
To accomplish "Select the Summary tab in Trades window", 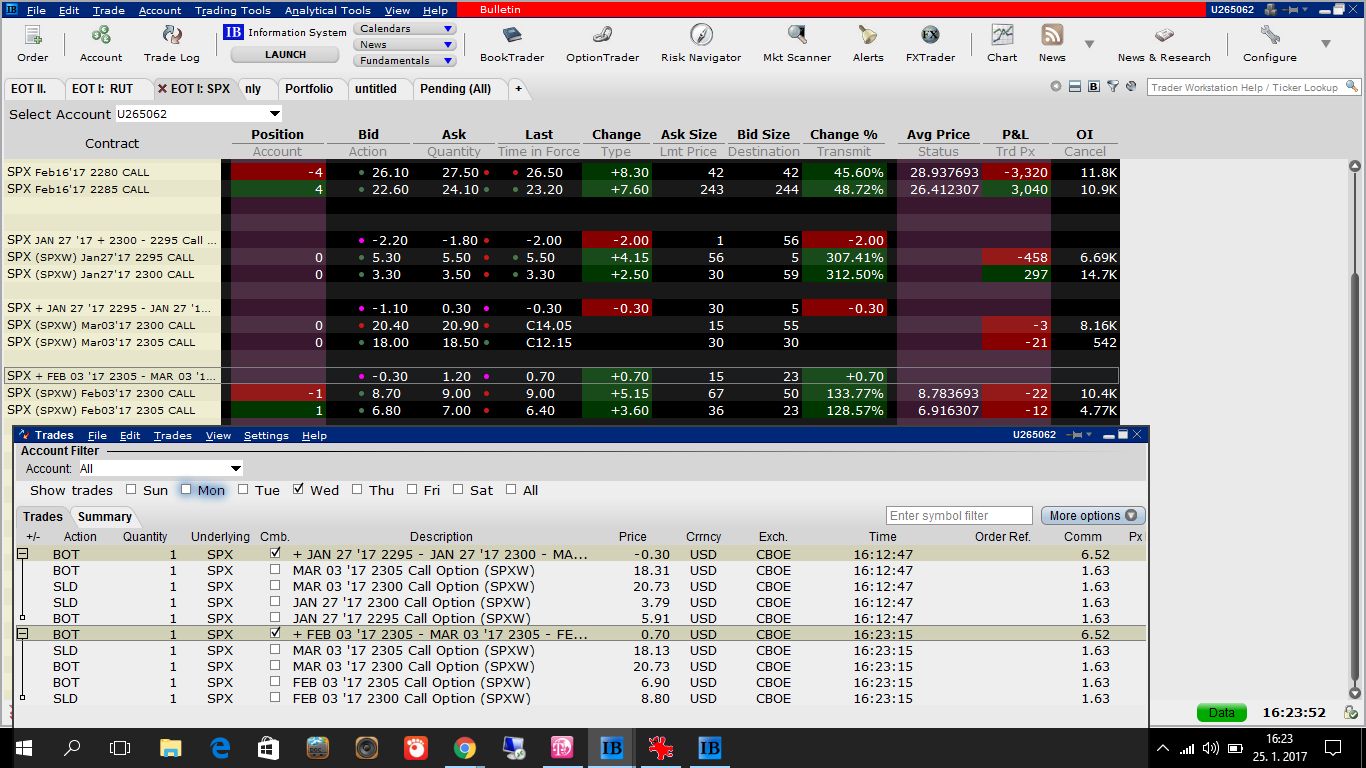I will [104, 517].
